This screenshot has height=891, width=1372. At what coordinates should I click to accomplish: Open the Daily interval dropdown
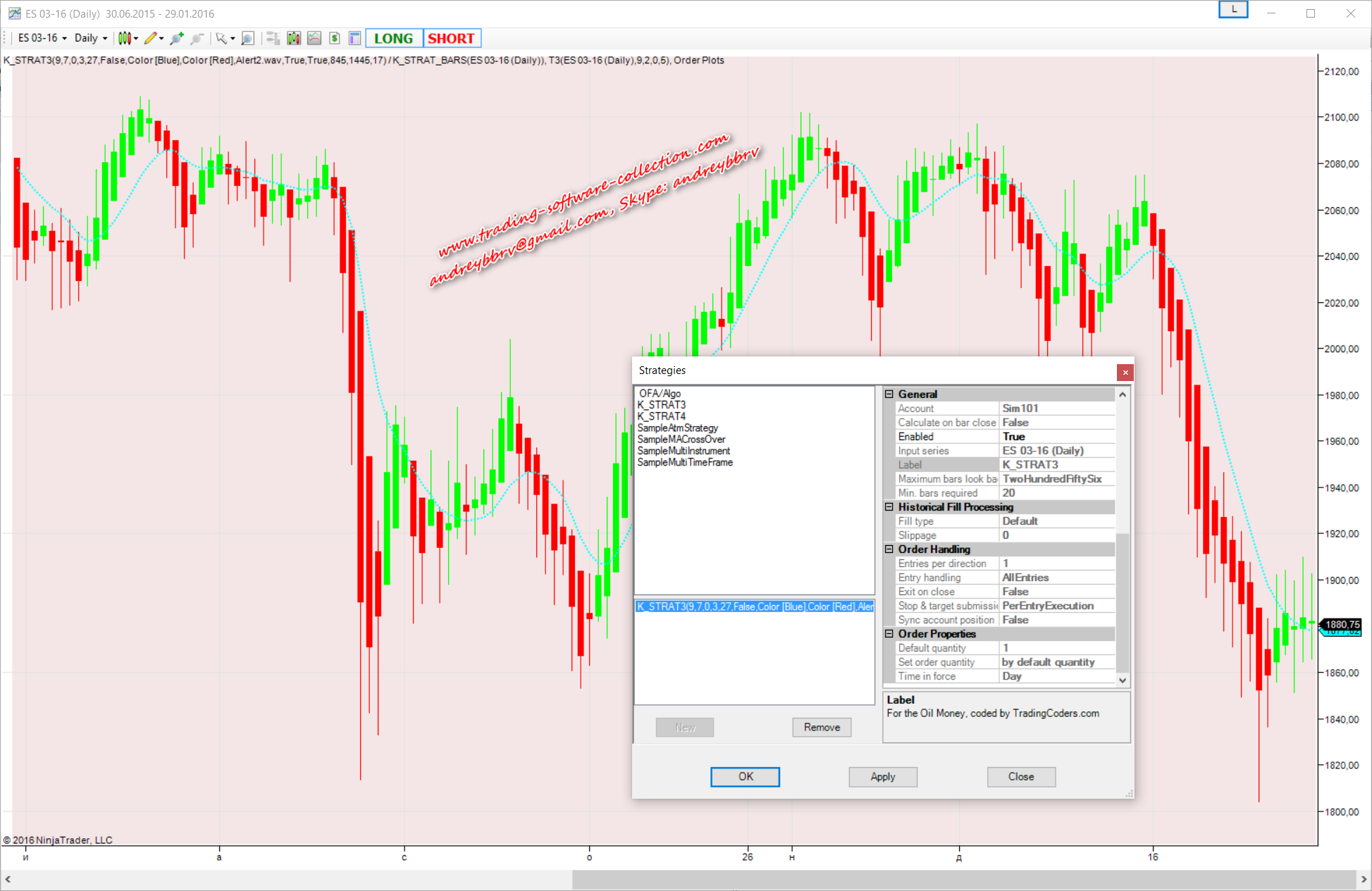91,38
